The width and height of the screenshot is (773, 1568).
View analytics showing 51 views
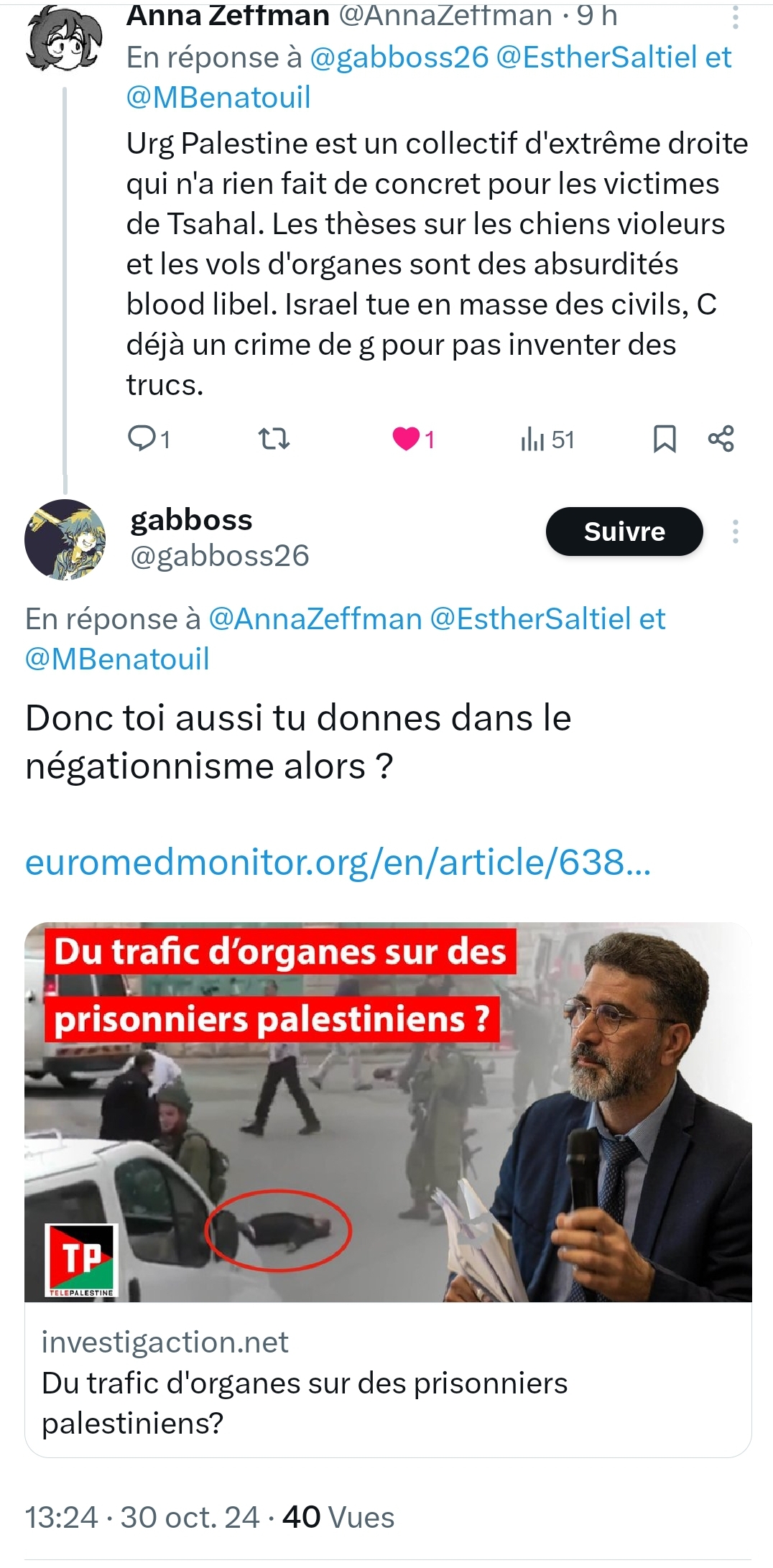pos(547,439)
